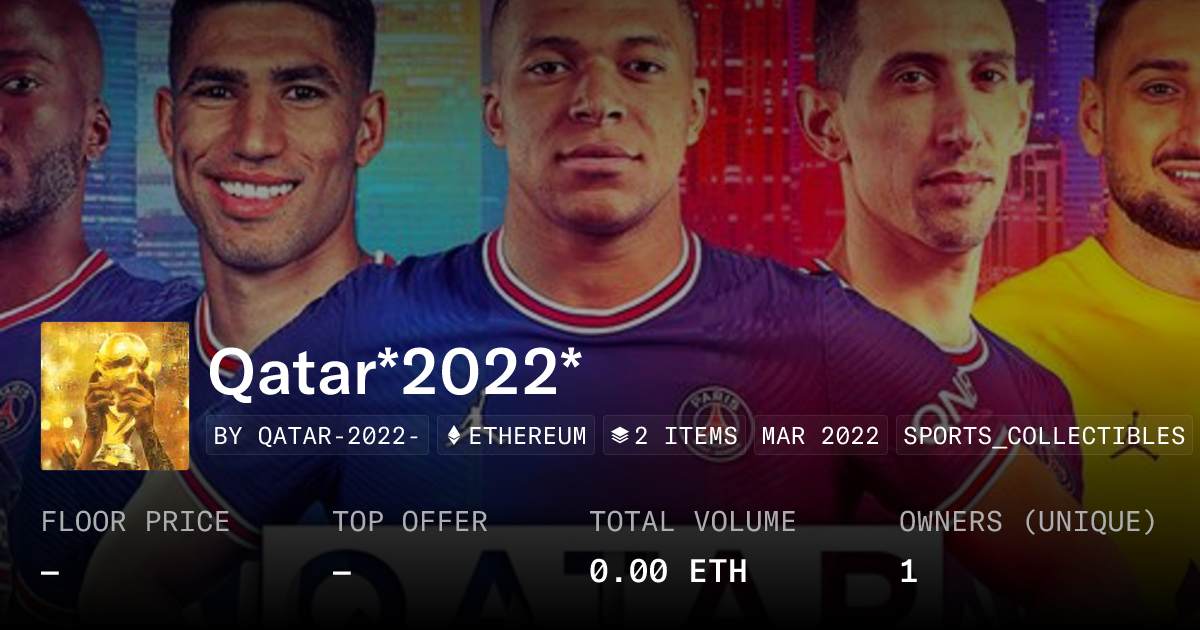This screenshot has width=1200, height=630.
Task: Open the BY QATAR-2022- creator badge
Action: [x=317, y=436]
